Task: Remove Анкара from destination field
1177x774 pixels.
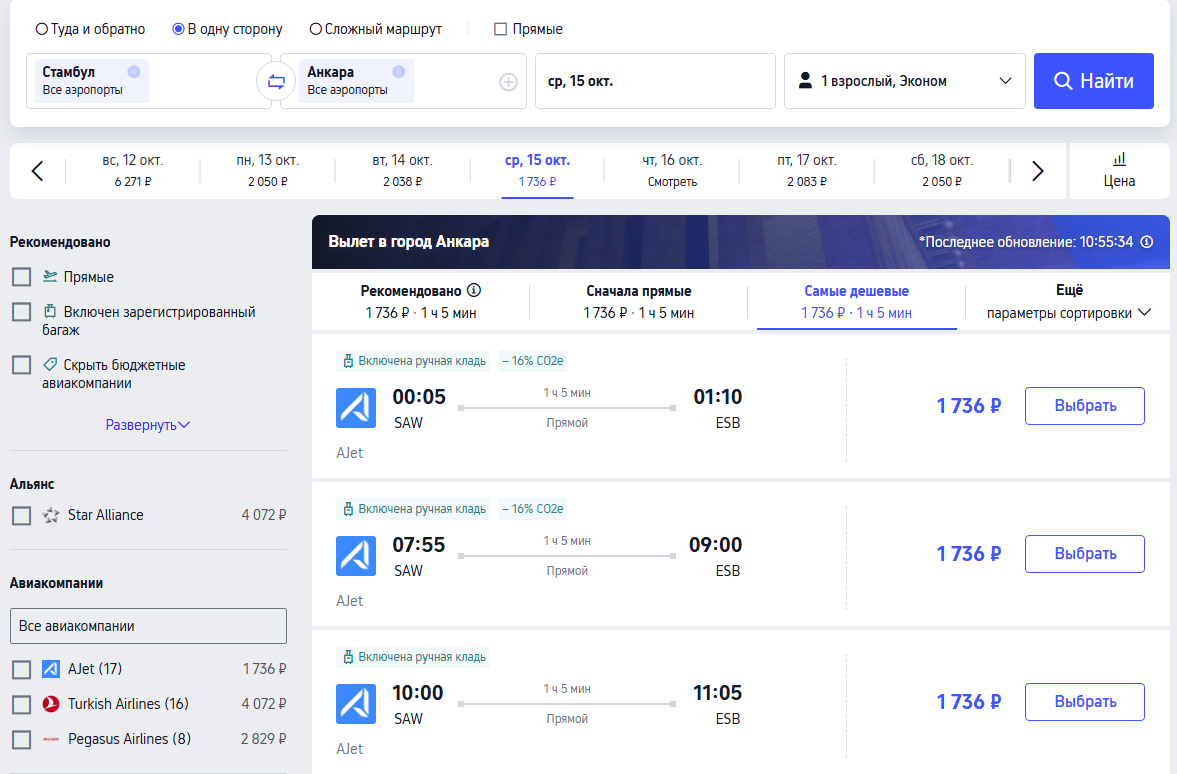Action: coord(399,71)
